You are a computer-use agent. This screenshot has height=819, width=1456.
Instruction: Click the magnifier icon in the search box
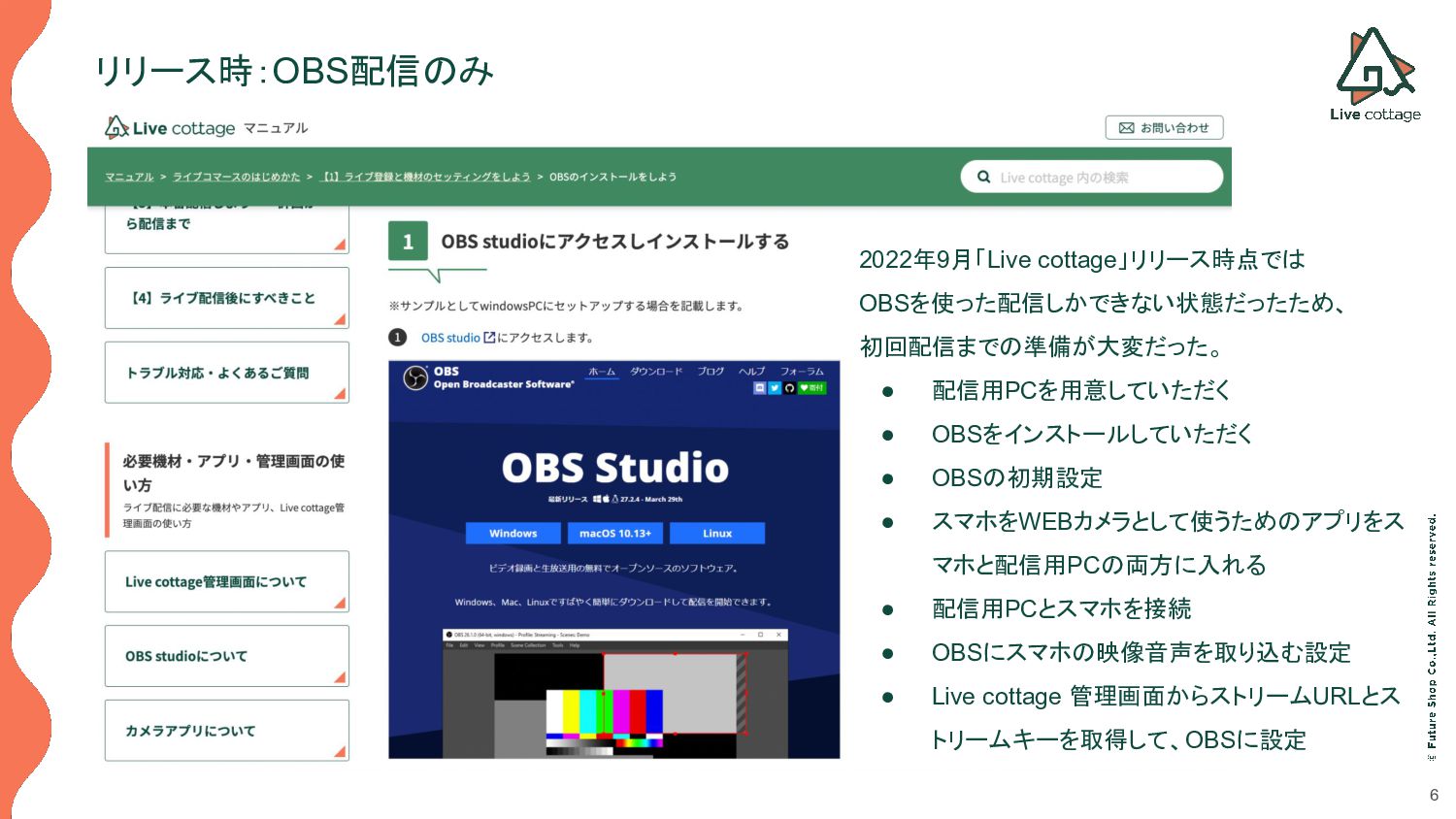[x=983, y=178]
